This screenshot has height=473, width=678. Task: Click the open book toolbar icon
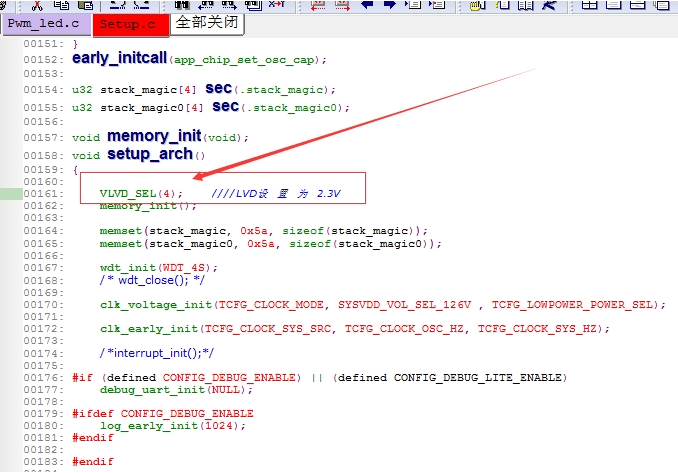525,5
